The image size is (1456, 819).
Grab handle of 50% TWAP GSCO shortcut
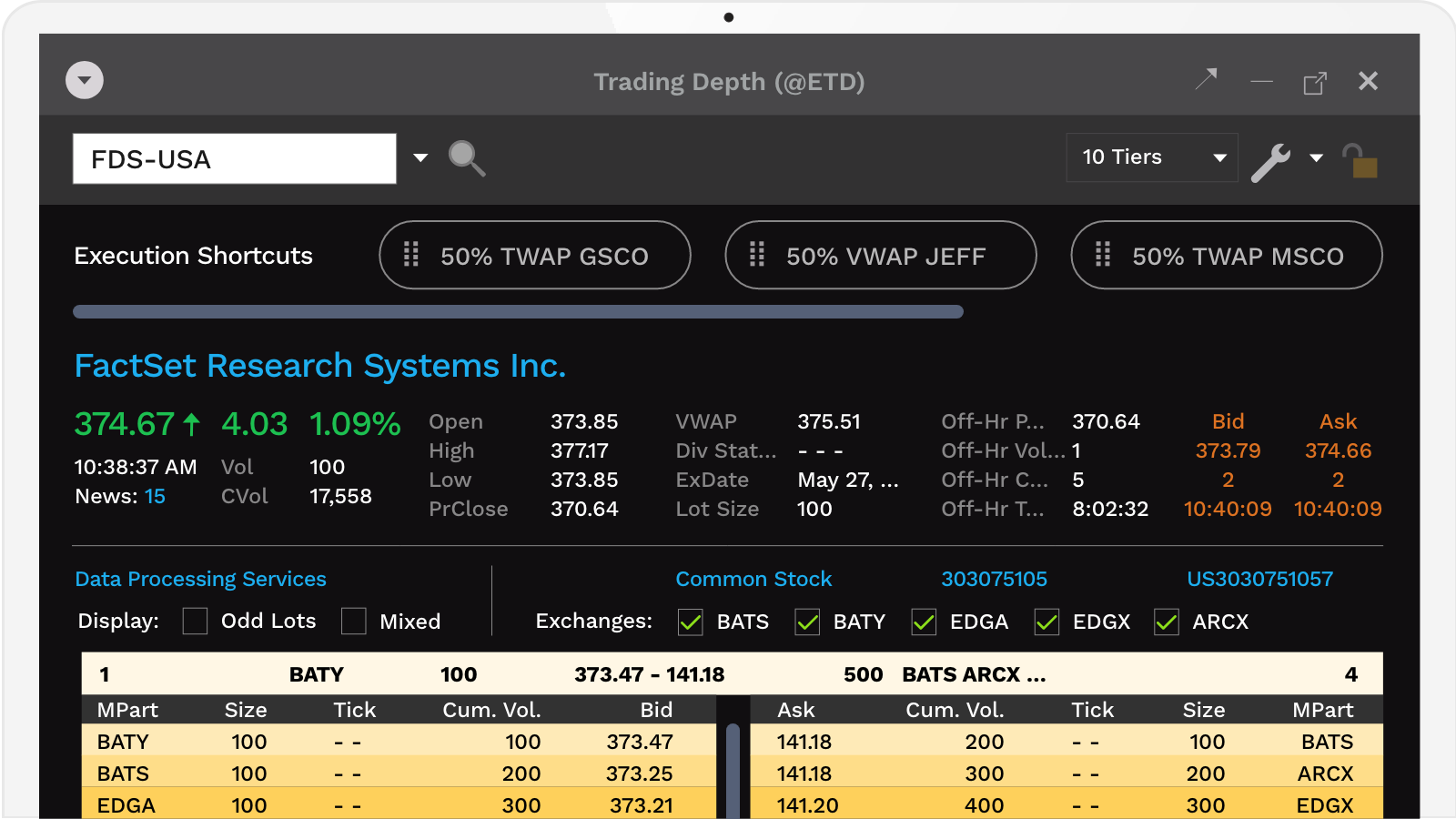pyautogui.click(x=411, y=254)
